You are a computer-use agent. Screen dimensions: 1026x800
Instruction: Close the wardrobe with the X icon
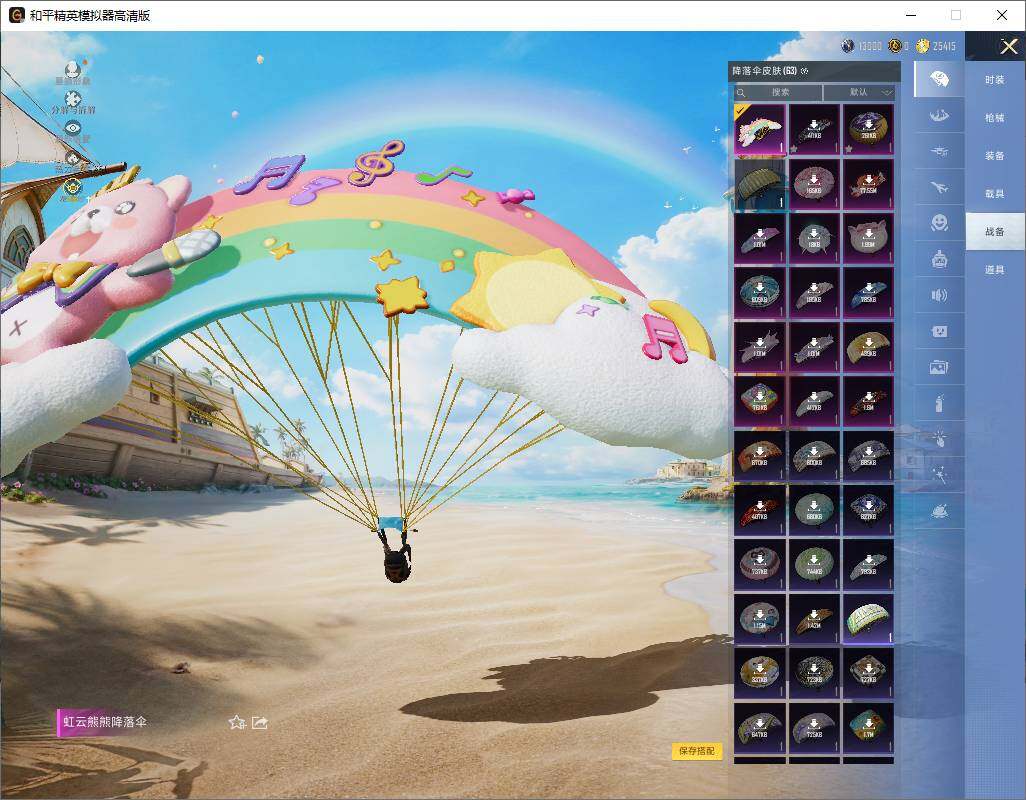(x=1008, y=46)
